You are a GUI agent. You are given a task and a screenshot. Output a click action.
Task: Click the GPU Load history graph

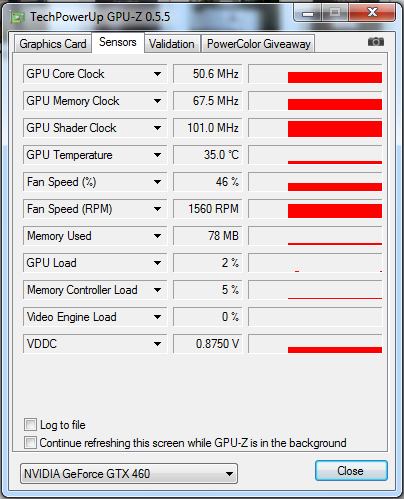315,263
